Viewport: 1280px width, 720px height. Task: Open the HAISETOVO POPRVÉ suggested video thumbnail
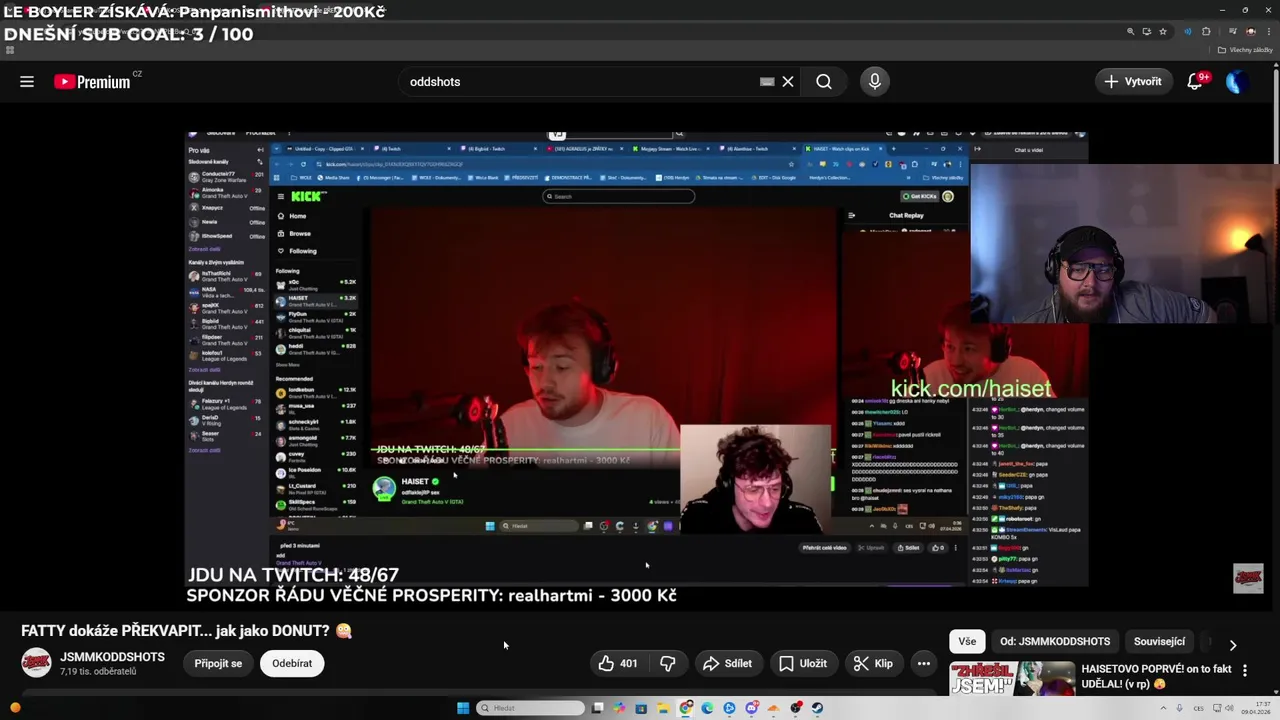tap(1011, 678)
